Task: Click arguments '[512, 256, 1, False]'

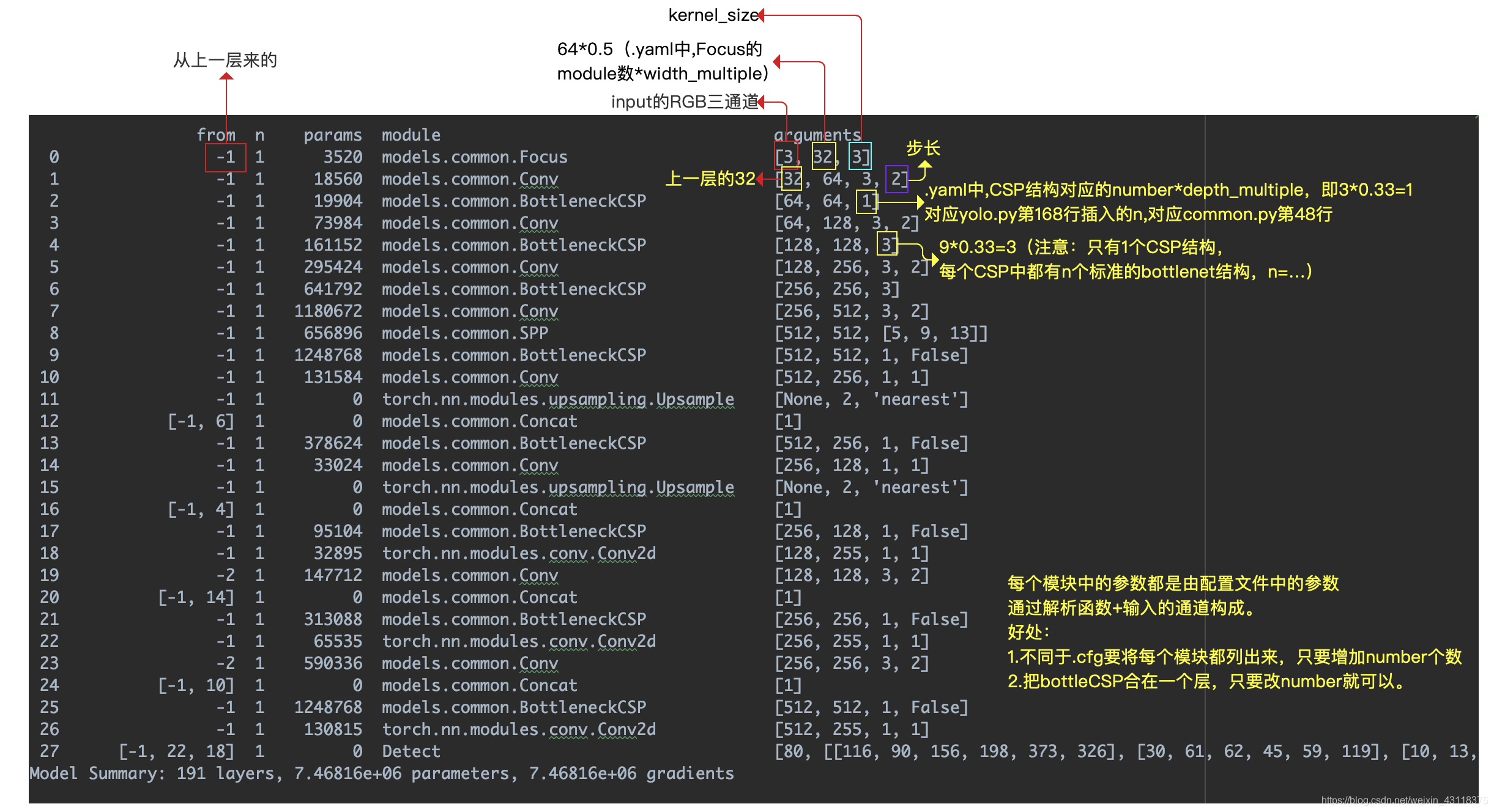Action: click(871, 443)
